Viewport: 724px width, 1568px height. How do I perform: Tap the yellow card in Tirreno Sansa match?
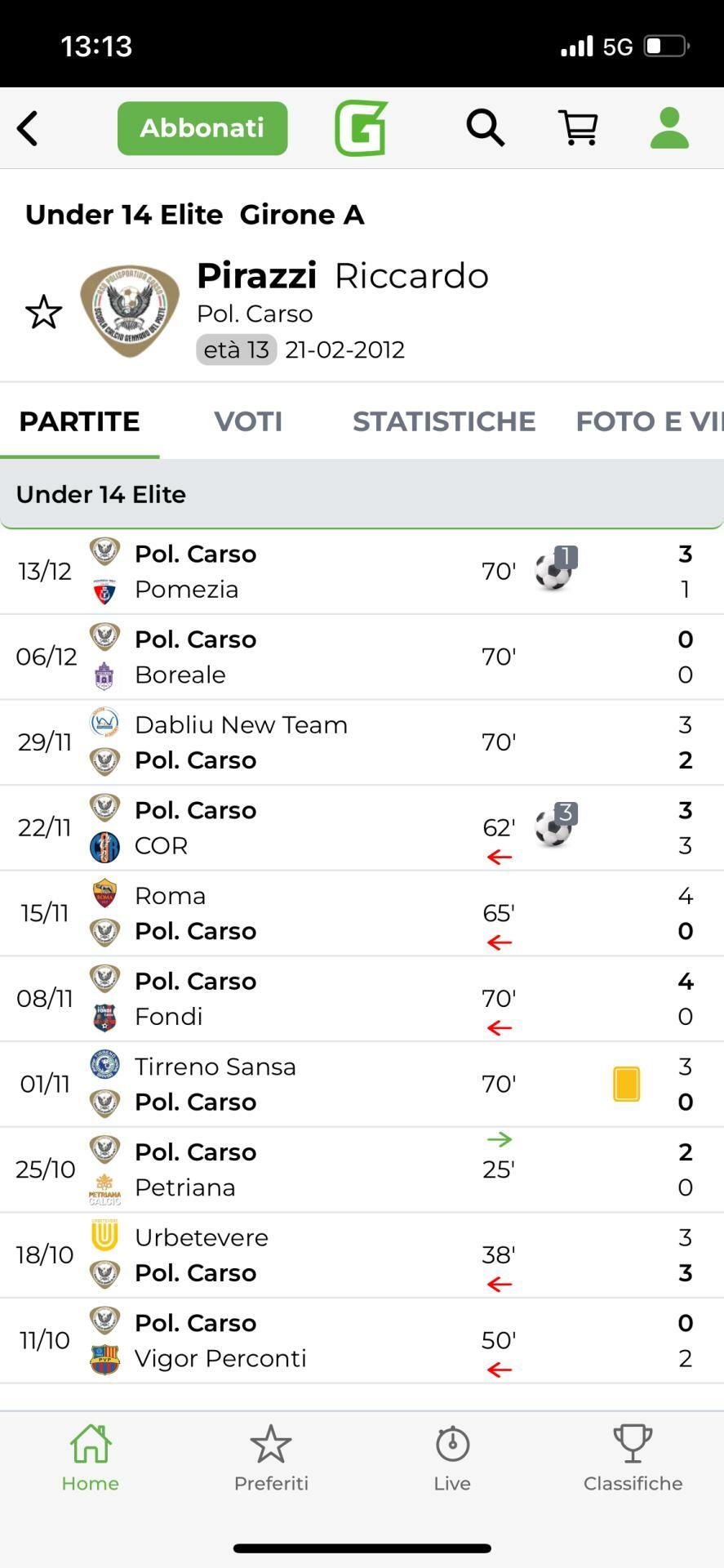pyautogui.click(x=626, y=1085)
